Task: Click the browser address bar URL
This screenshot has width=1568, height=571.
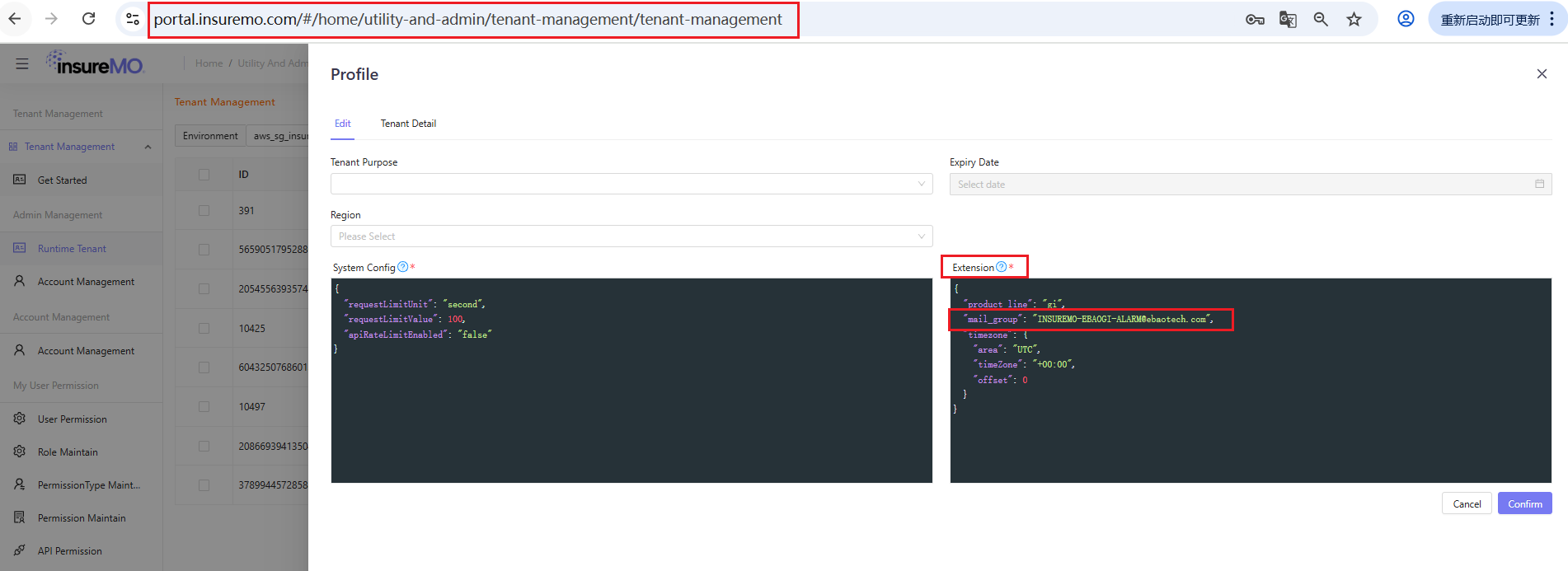Action: click(467, 20)
